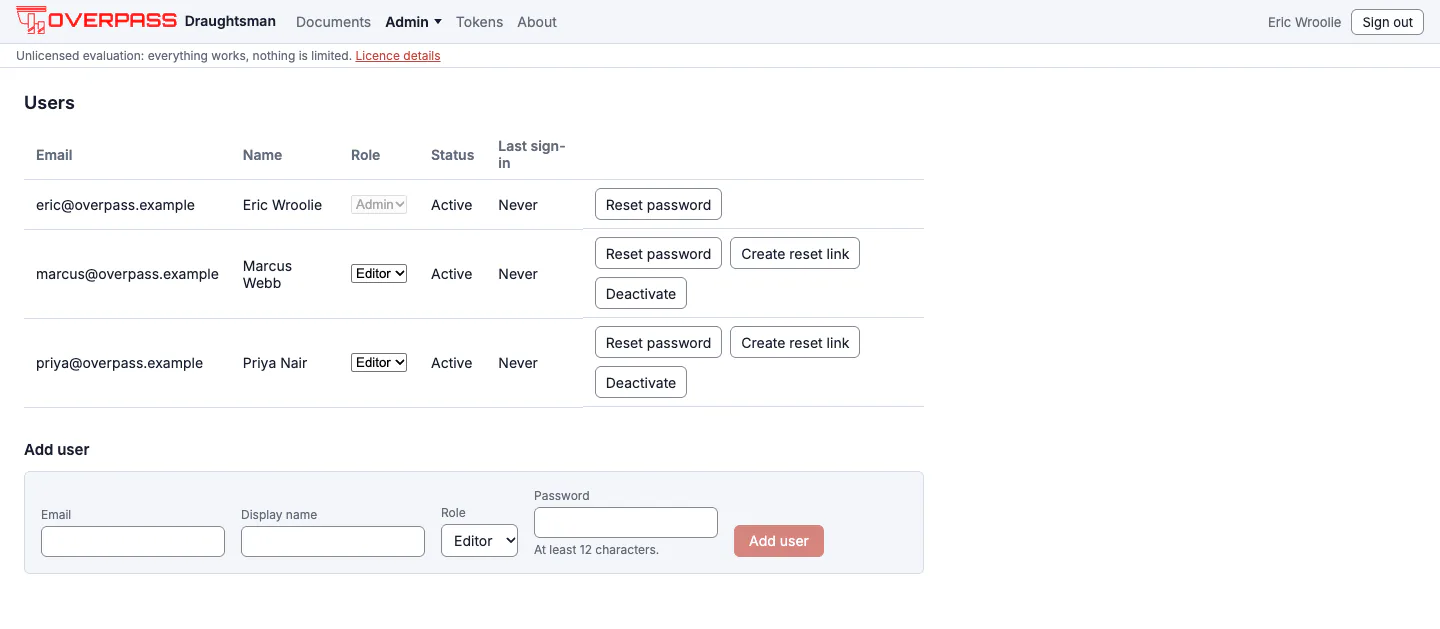Click the Active status in Marcus's row

(451, 274)
